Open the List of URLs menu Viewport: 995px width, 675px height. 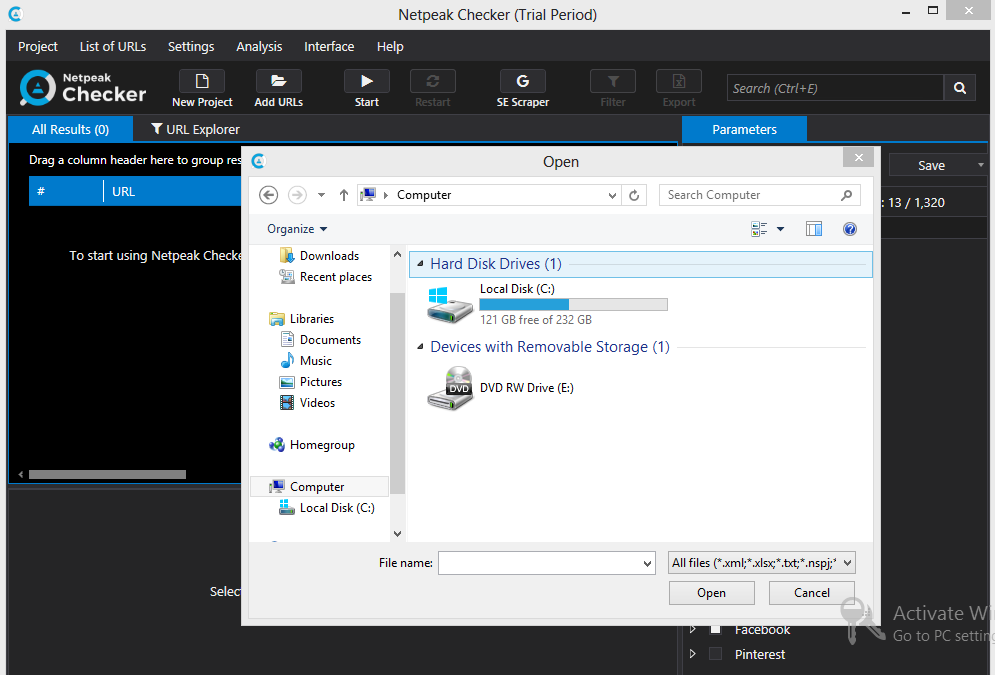click(x=113, y=46)
